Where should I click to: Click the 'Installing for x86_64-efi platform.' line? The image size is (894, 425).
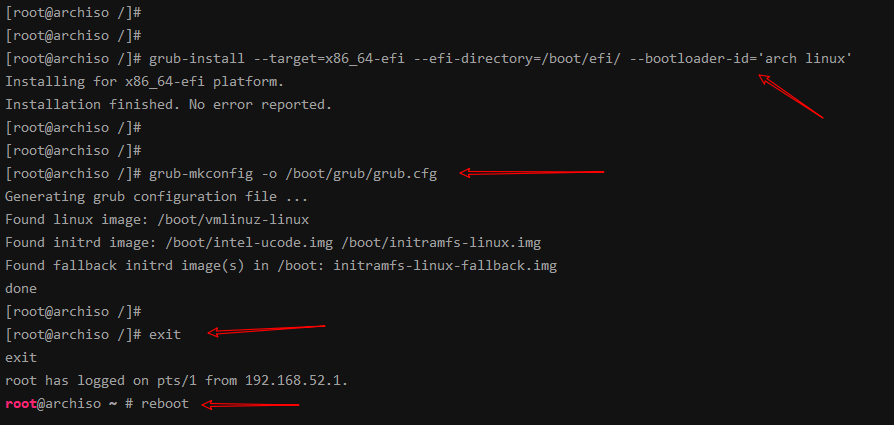(144, 82)
